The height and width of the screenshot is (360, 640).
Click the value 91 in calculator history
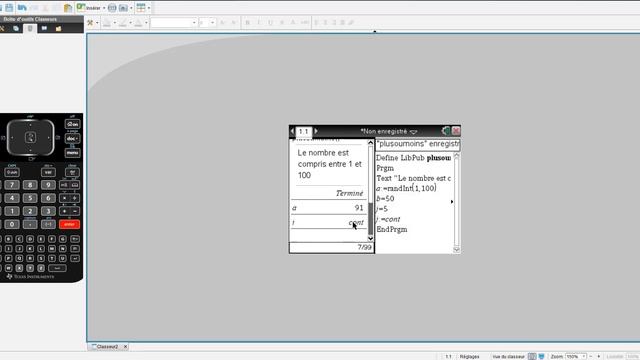(359, 208)
